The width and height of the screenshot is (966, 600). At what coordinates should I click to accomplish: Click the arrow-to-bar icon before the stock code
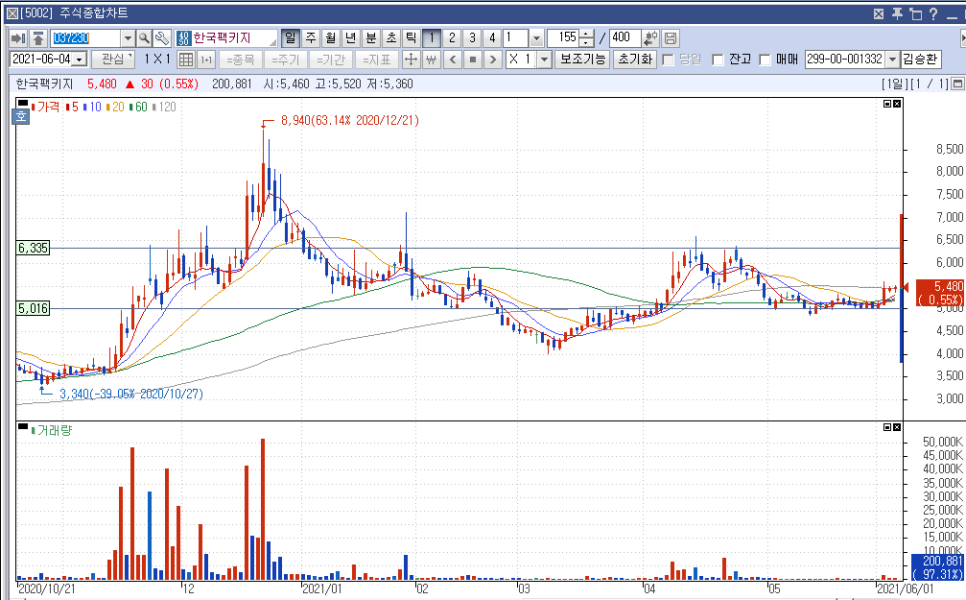18,38
